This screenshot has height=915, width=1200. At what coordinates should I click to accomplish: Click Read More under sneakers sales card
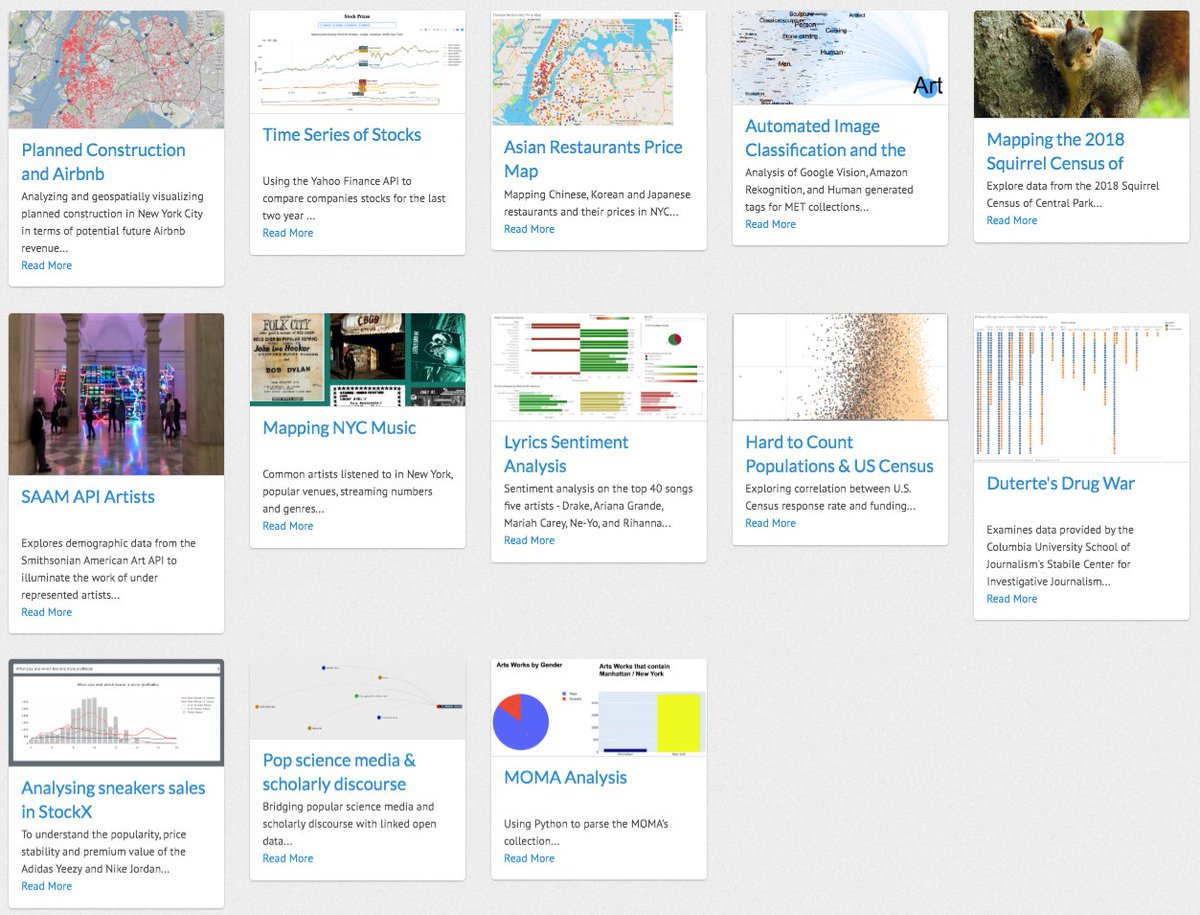tap(46, 886)
